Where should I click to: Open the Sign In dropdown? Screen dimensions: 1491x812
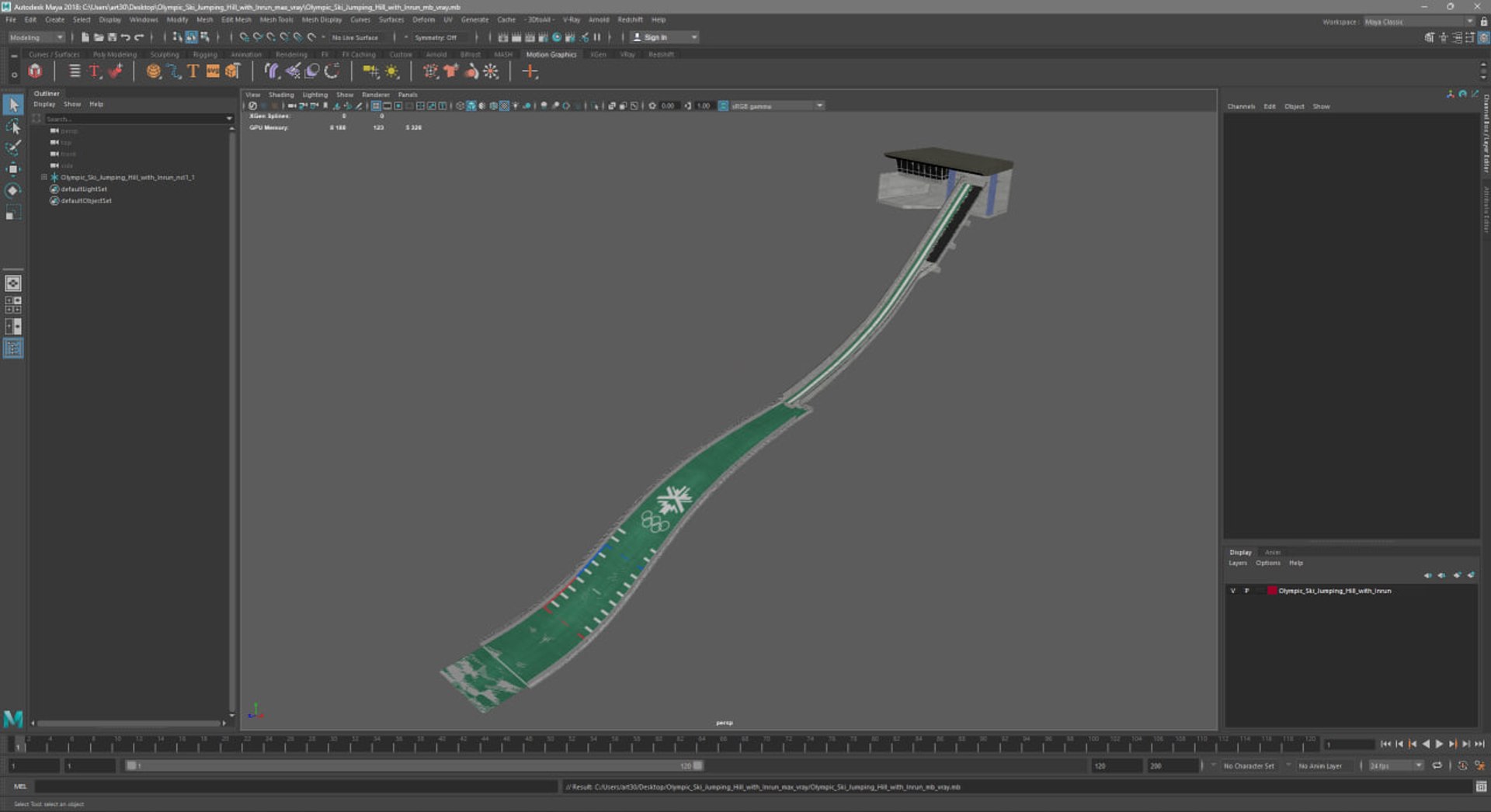click(x=665, y=37)
